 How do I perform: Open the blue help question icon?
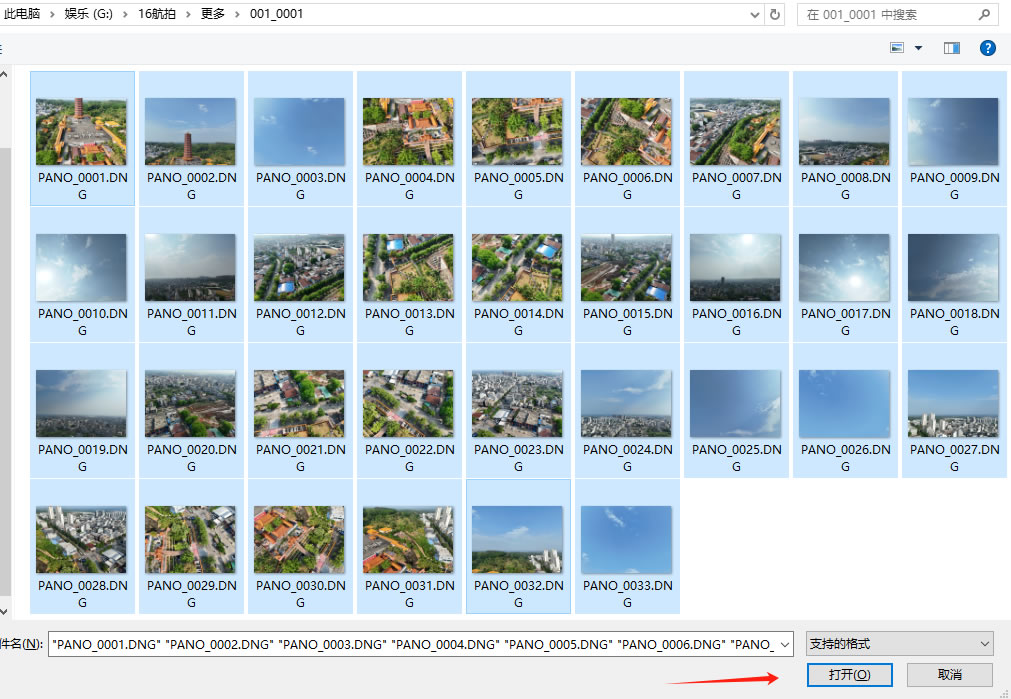point(987,48)
